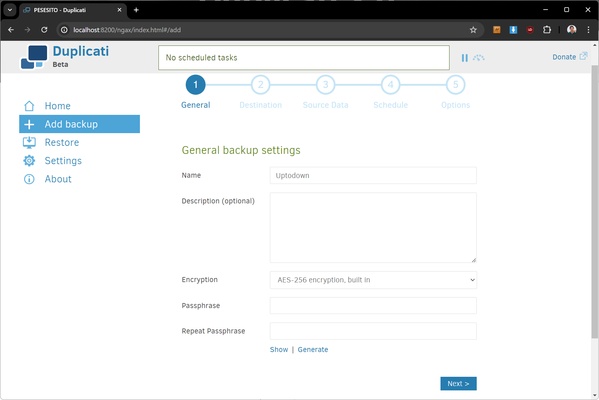599x400 pixels.
Task: Go back with the browser back arrow
Action: click(x=11, y=30)
